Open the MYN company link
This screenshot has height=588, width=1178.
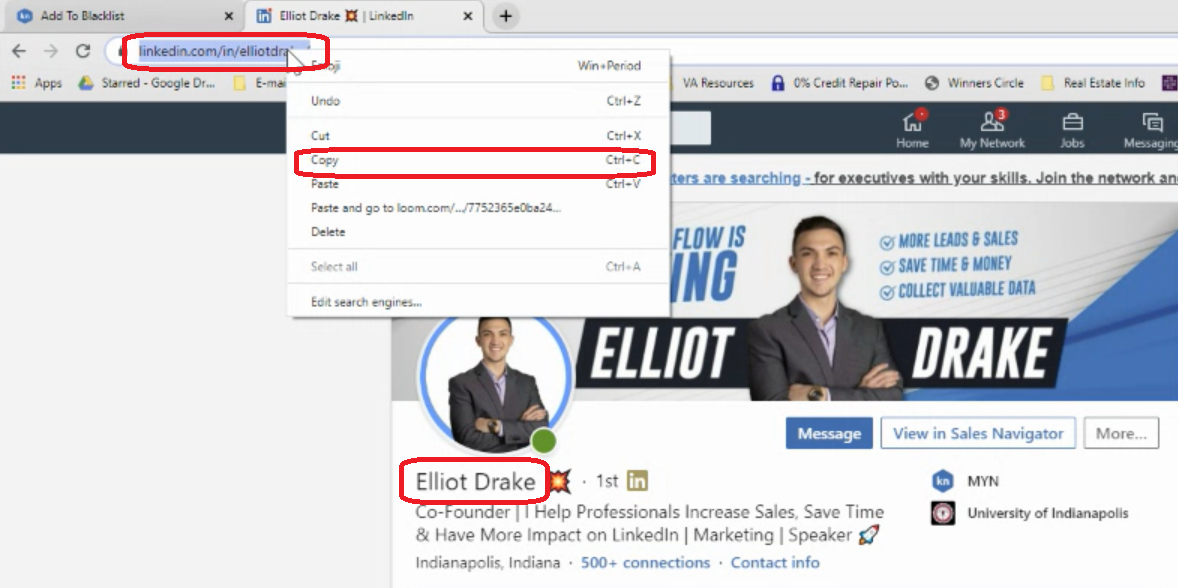983,481
